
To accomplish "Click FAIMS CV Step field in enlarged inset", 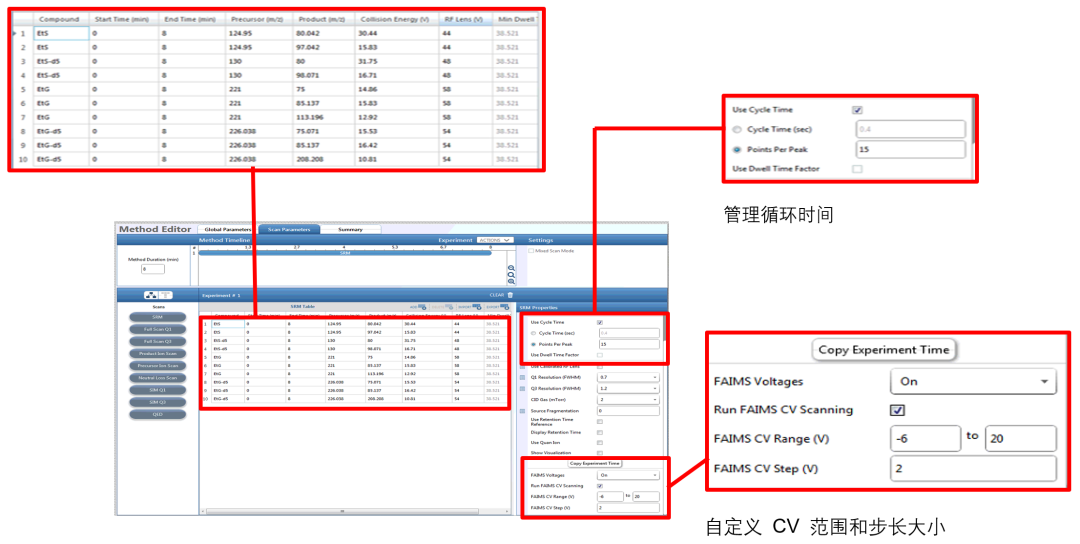I will (x=973, y=468).
